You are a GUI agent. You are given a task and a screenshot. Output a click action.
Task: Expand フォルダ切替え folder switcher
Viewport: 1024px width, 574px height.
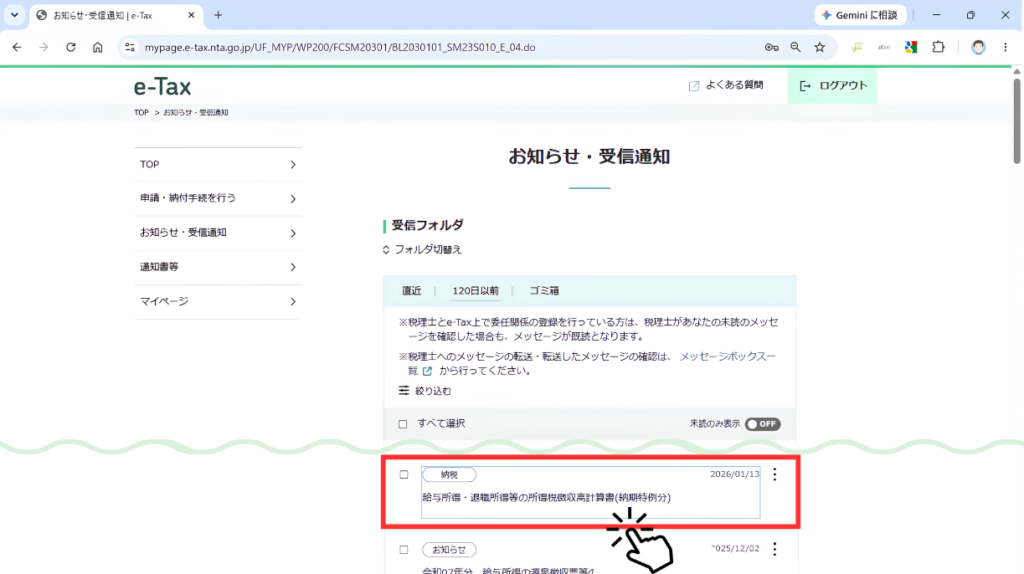pyautogui.click(x=422, y=249)
